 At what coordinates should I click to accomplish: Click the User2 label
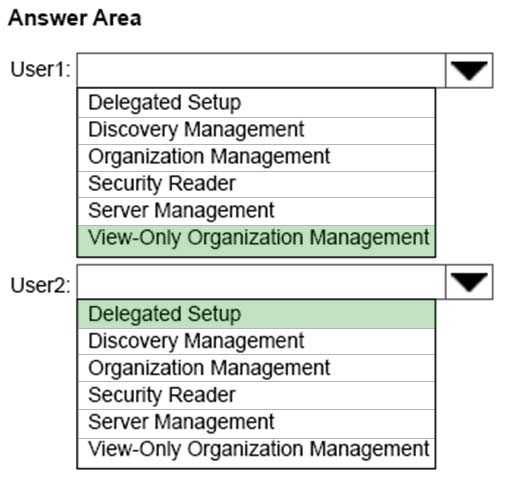click(x=40, y=285)
